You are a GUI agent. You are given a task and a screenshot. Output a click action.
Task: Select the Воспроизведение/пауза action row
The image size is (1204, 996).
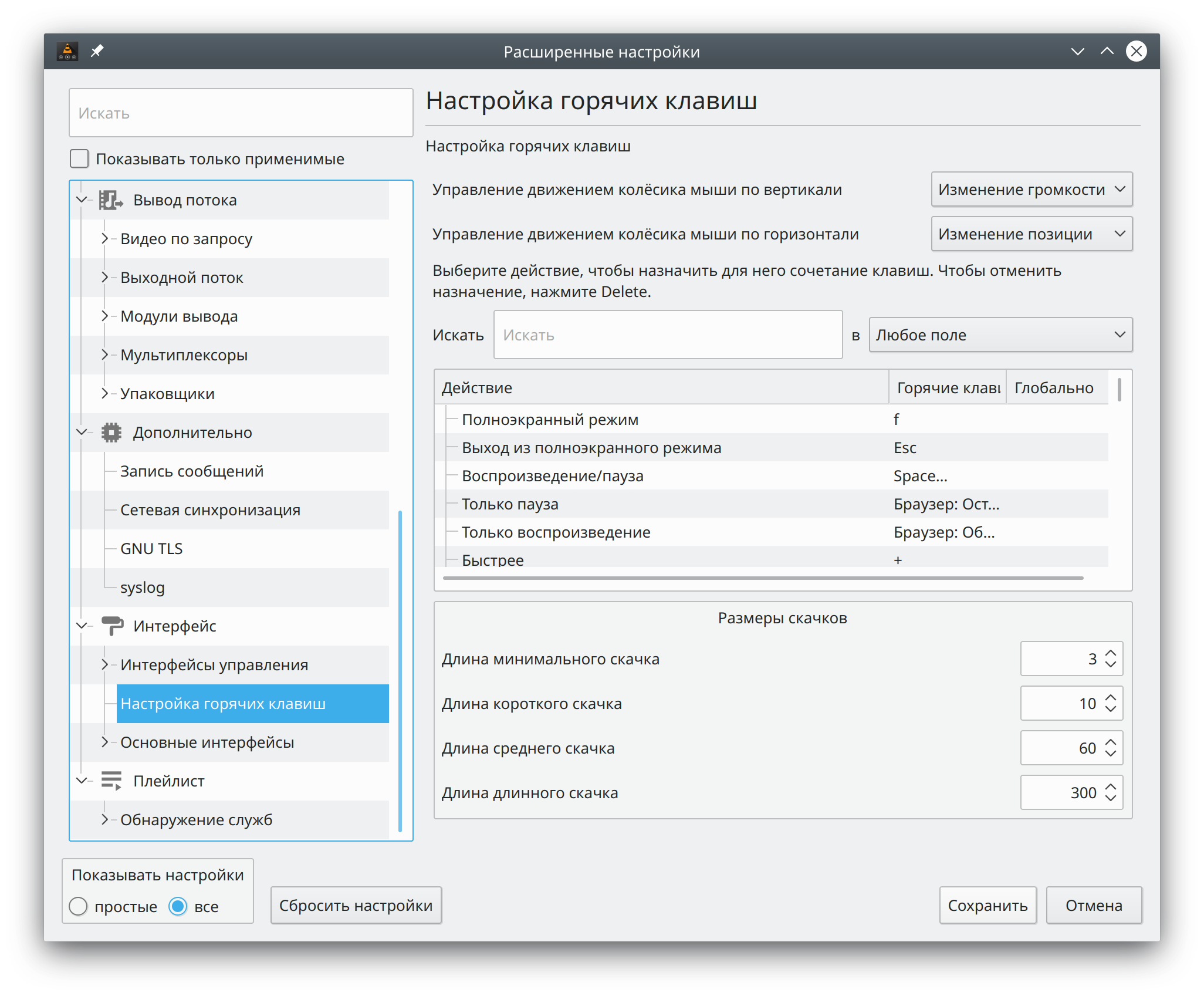point(772,476)
